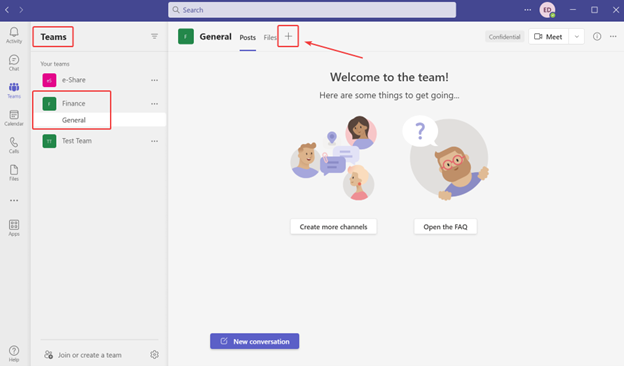This screenshot has height=366, width=624.
Task: Click Create more channels button
Action: coord(333,227)
